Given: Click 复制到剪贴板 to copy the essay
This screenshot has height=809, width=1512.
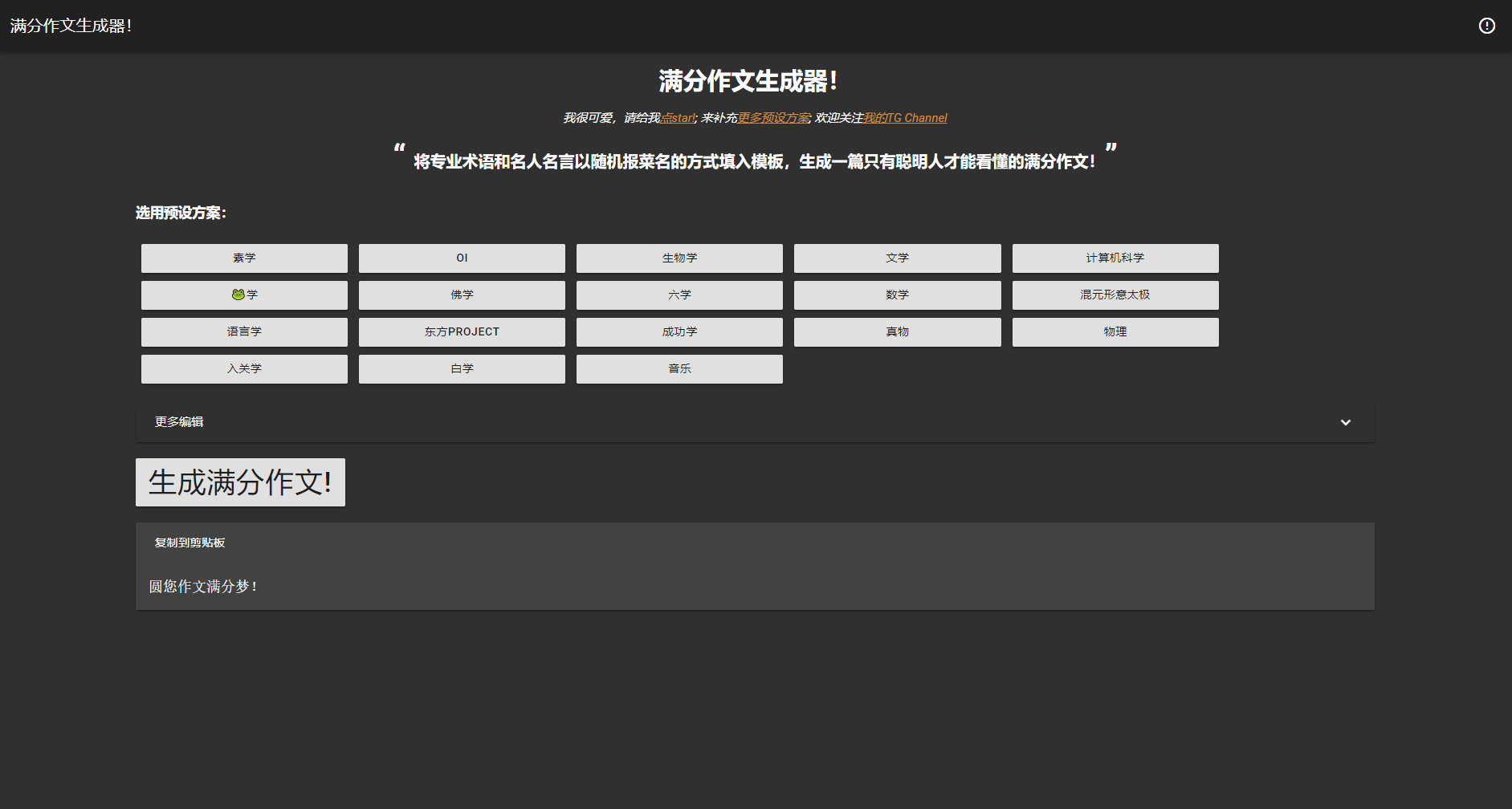Looking at the screenshot, I should click(189, 543).
